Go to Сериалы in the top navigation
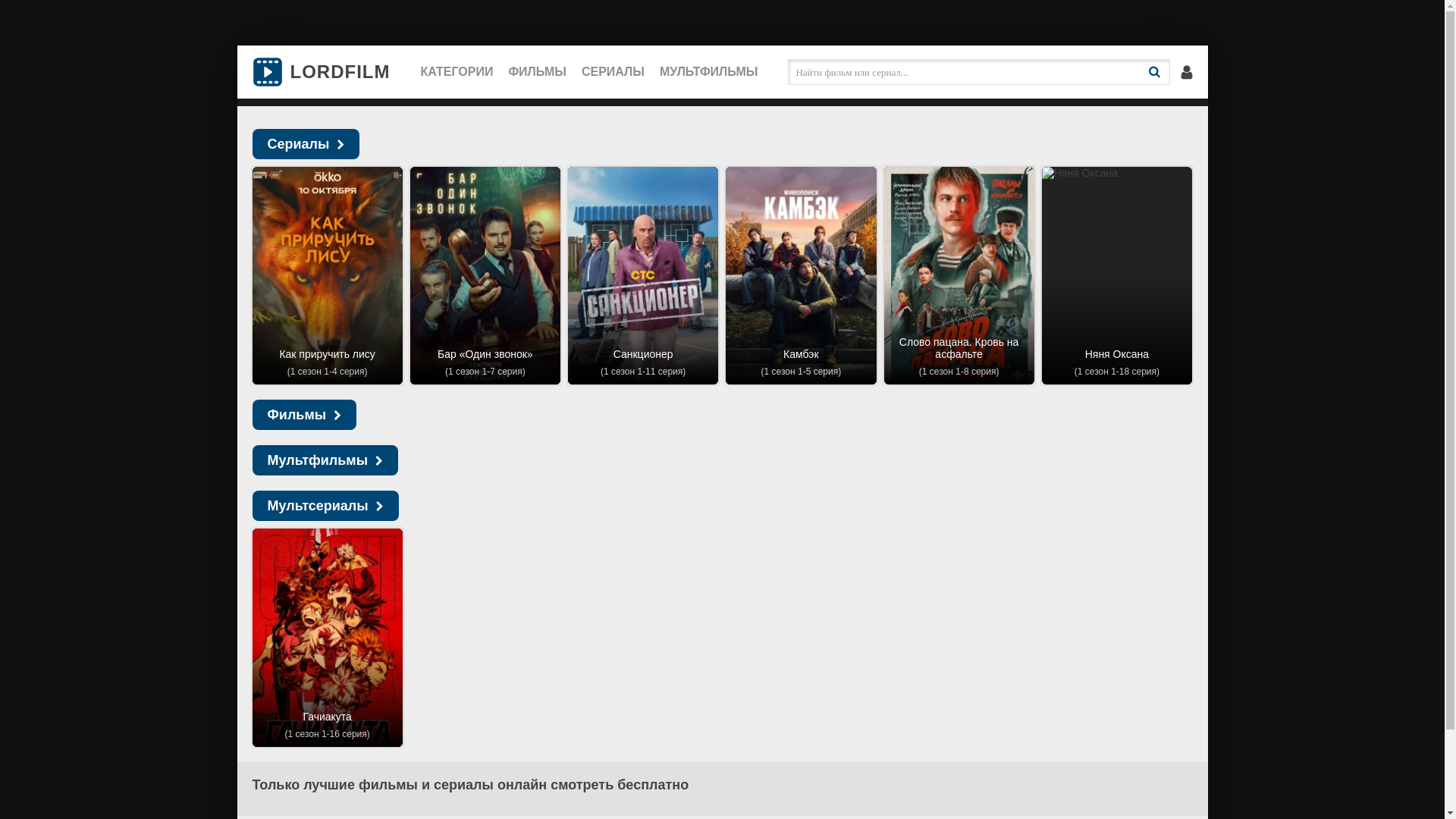This screenshot has height=819, width=1456. [613, 72]
